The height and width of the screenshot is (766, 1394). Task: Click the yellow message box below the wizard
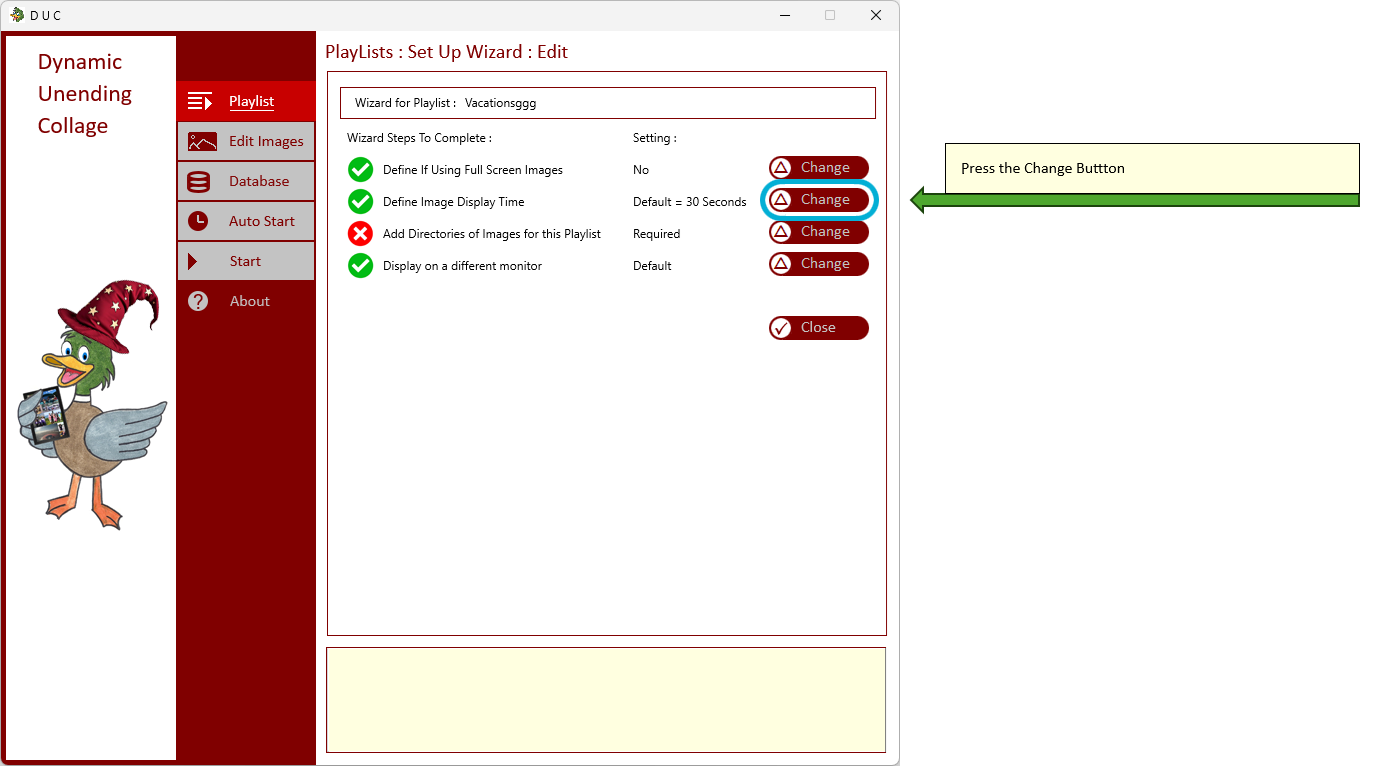pyautogui.click(x=606, y=700)
